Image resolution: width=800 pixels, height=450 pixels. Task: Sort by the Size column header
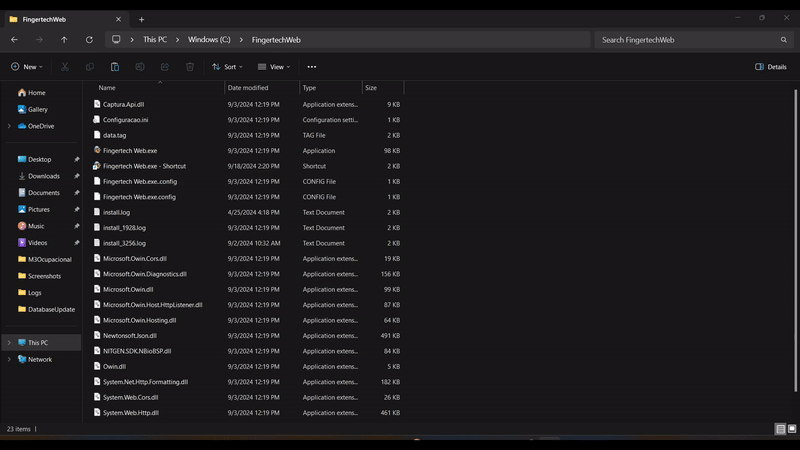383,88
